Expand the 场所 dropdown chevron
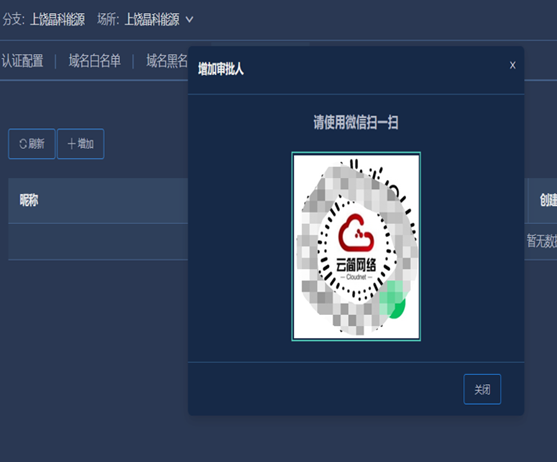Image resolution: width=559 pixels, height=464 pixels. [190, 19]
